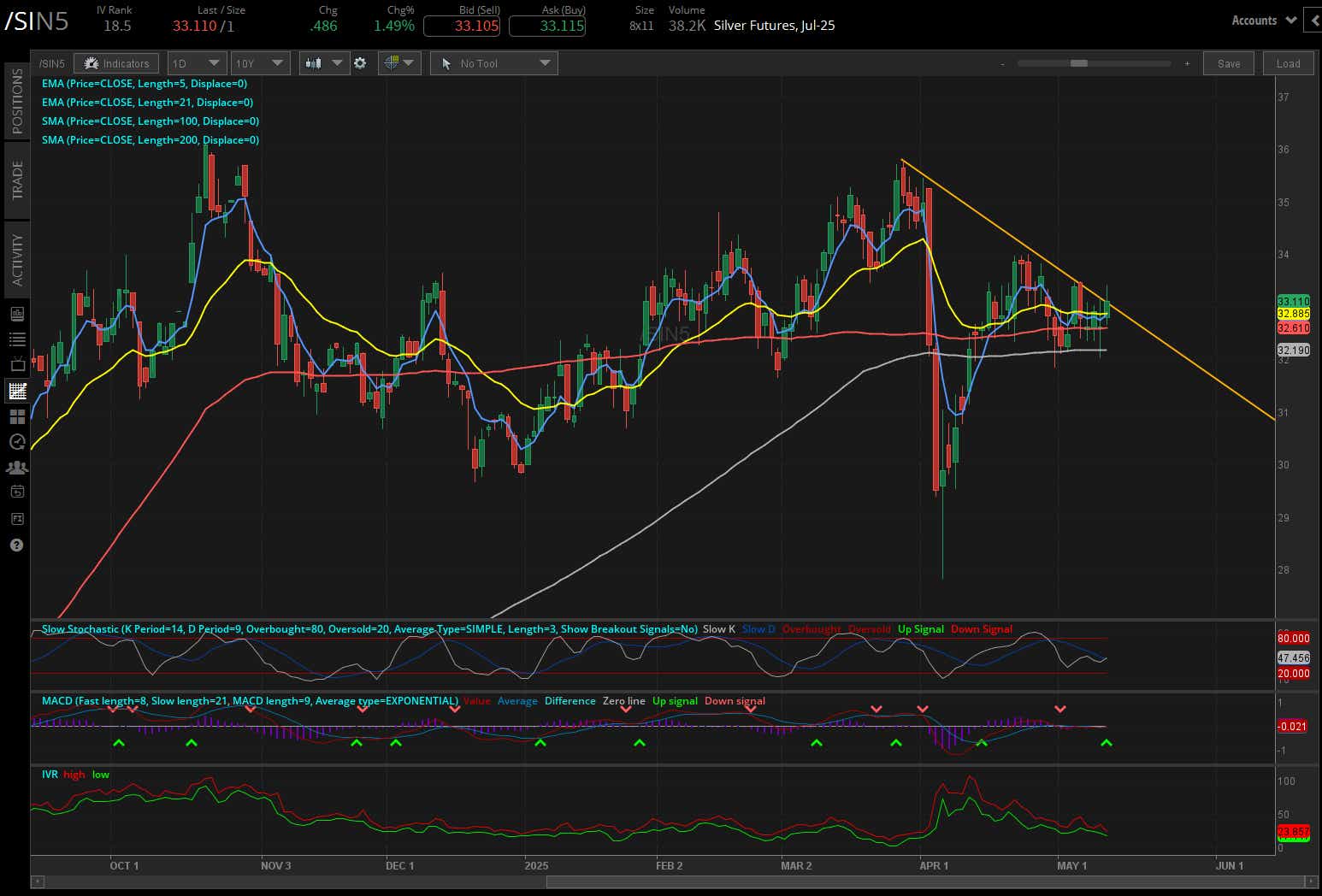The width and height of the screenshot is (1322, 896).
Task: Open the Help question-mark icon
Action: (x=16, y=545)
